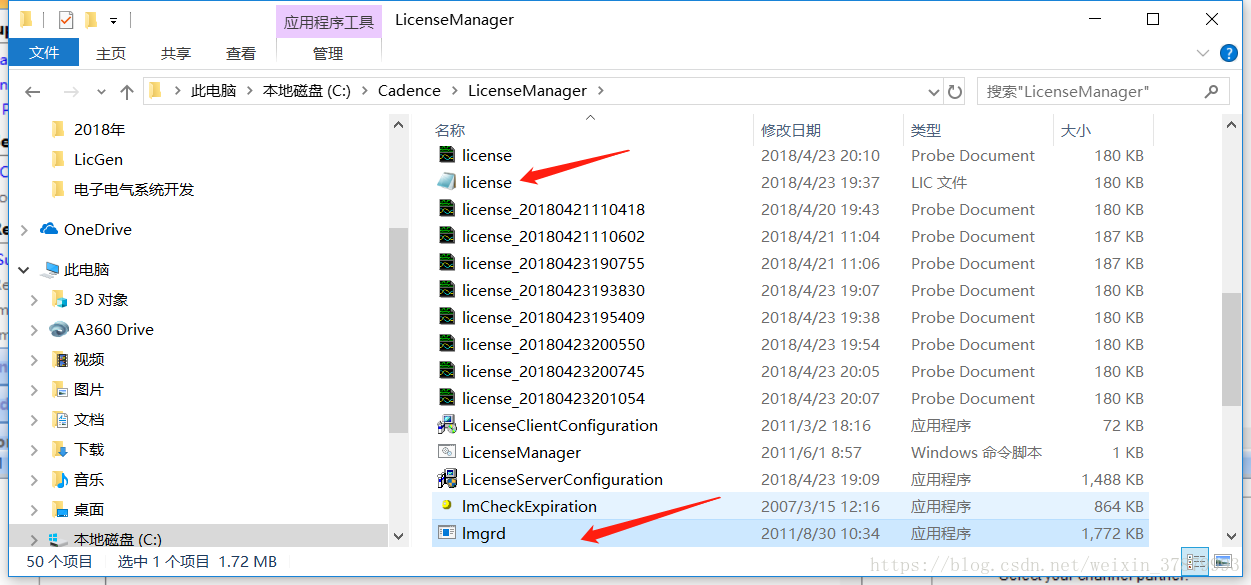Select the 应用程序工具 contextual tab header
Screen dimensions: 1251x585
pos(328,22)
